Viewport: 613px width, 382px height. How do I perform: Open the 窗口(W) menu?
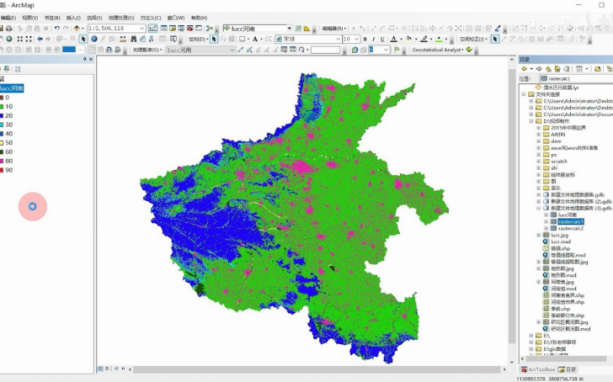pyautogui.click(x=176, y=18)
